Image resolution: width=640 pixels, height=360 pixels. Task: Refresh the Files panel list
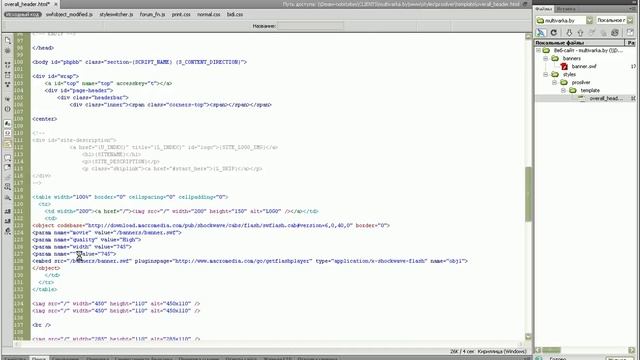tap(554, 33)
